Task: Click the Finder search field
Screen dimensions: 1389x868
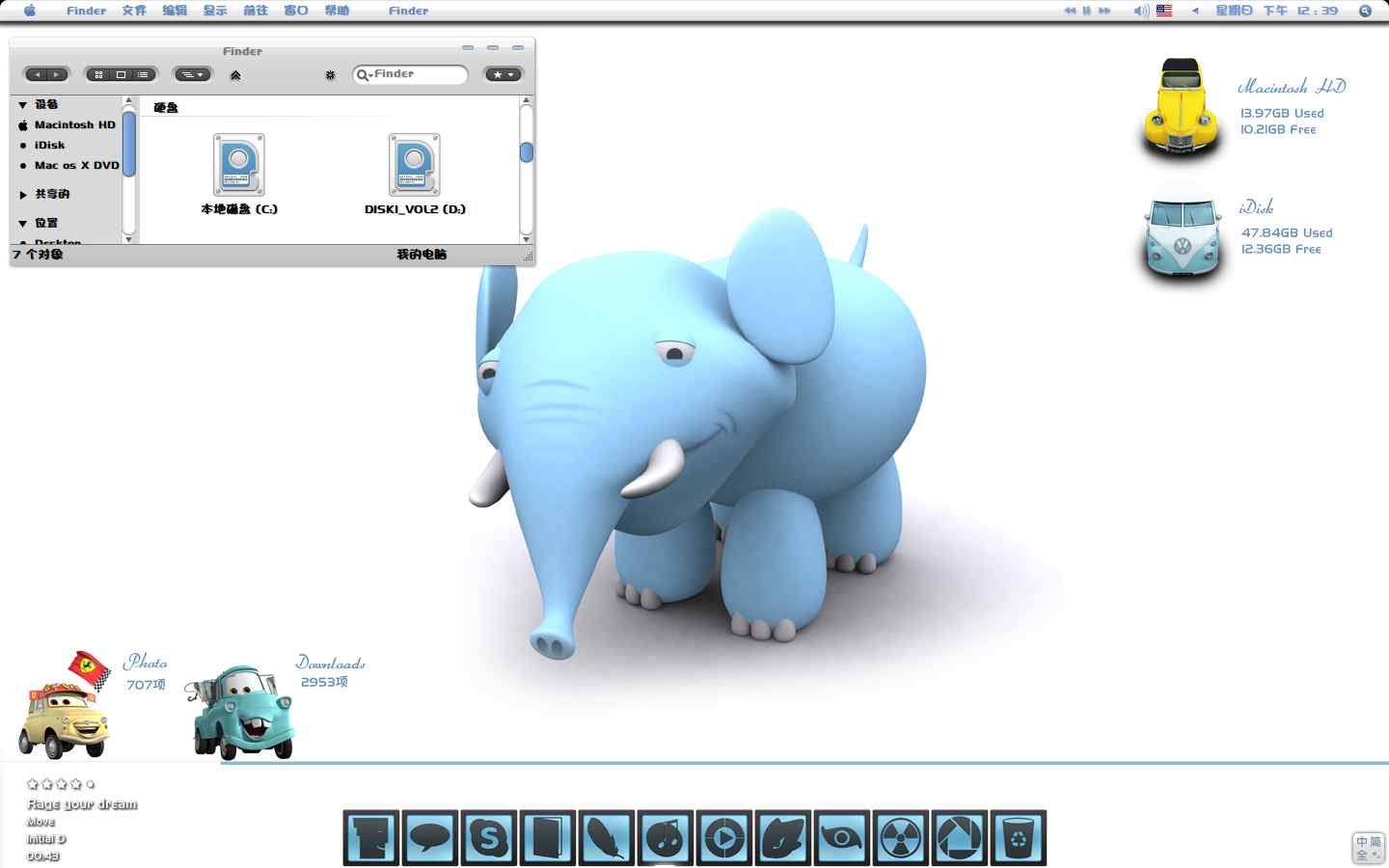Action: [410, 74]
